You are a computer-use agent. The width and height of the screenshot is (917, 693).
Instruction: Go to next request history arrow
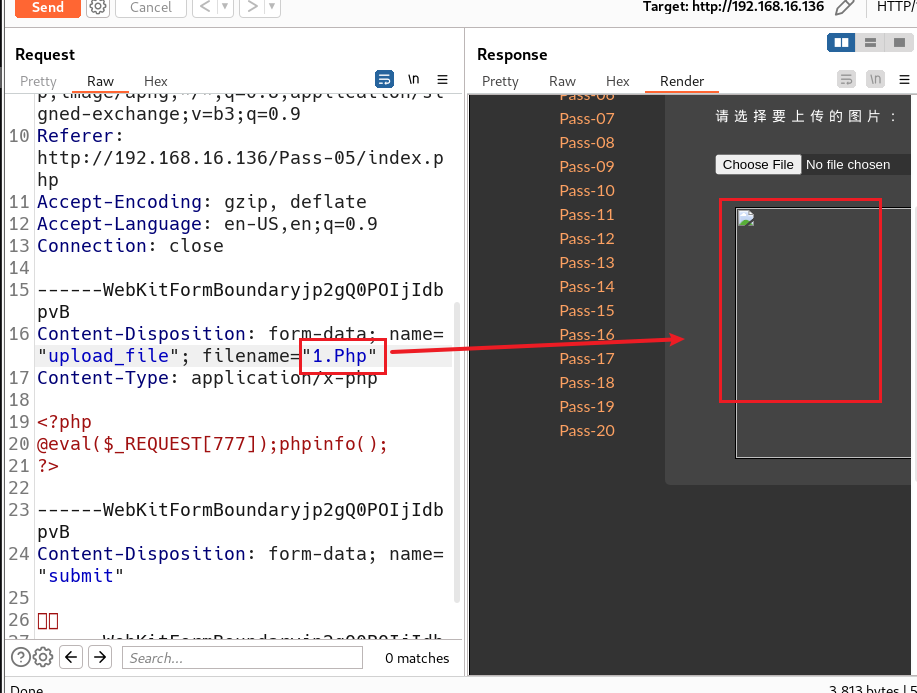point(252,7)
